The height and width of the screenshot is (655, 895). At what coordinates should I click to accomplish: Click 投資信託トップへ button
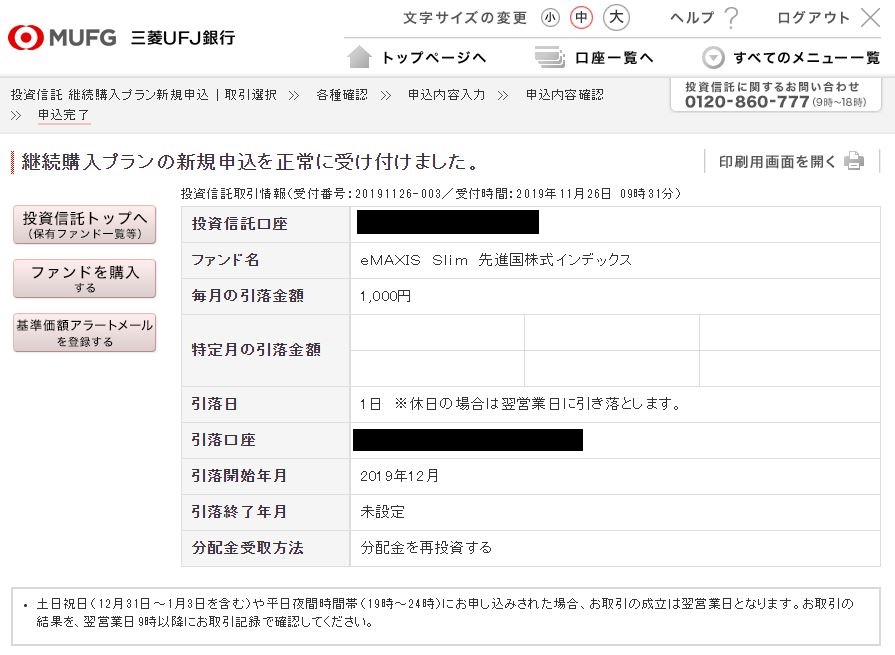(x=84, y=225)
